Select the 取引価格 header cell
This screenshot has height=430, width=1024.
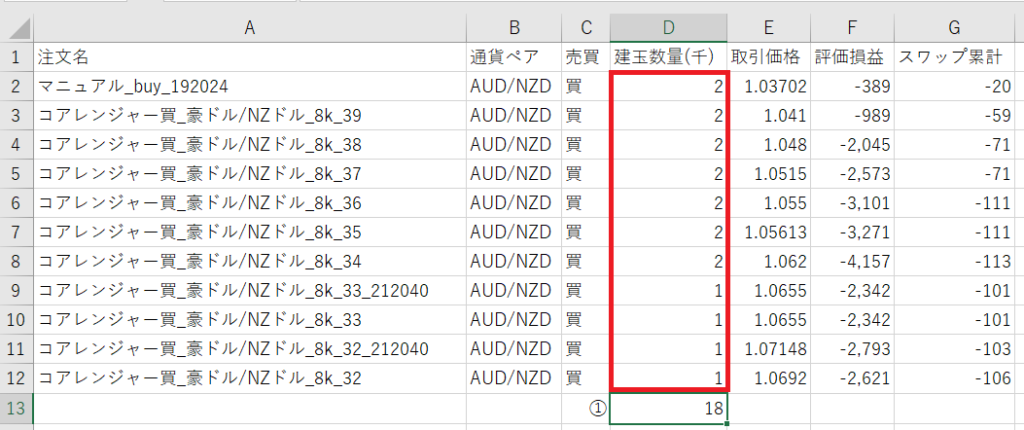[770, 56]
